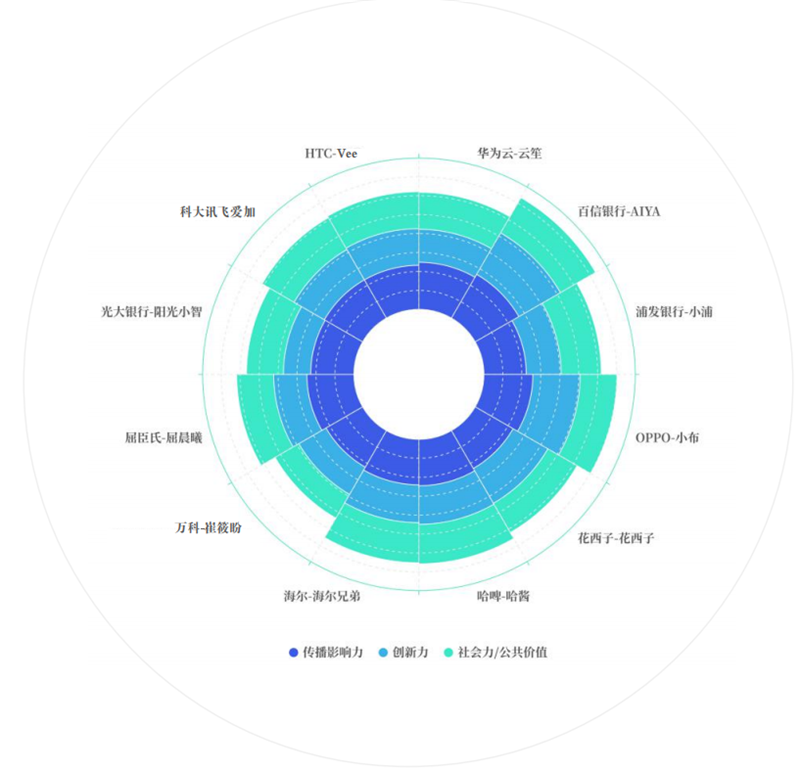Click the dark blue 传播影响力 legend dot
Viewport: 800px width, 770px height.
293,652
